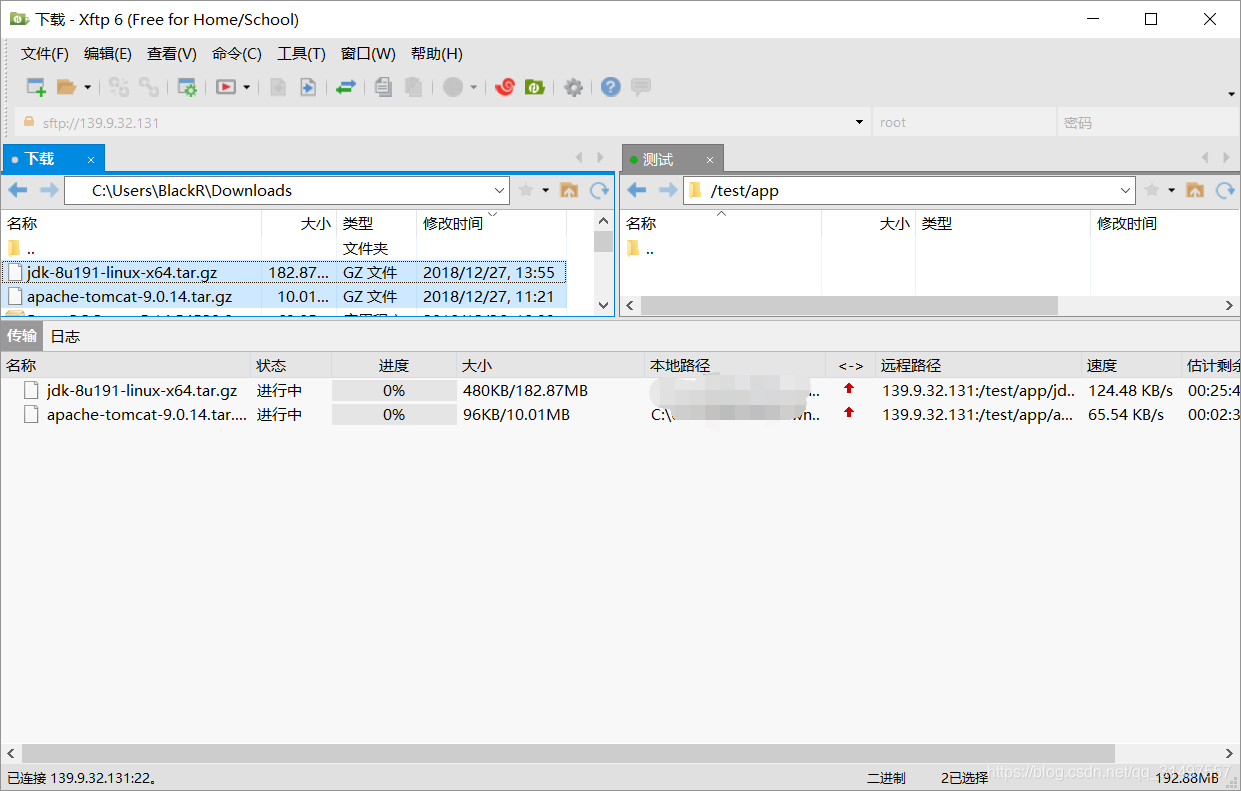Open the 窗口(W) menu
The height and width of the screenshot is (791, 1241).
click(x=368, y=54)
